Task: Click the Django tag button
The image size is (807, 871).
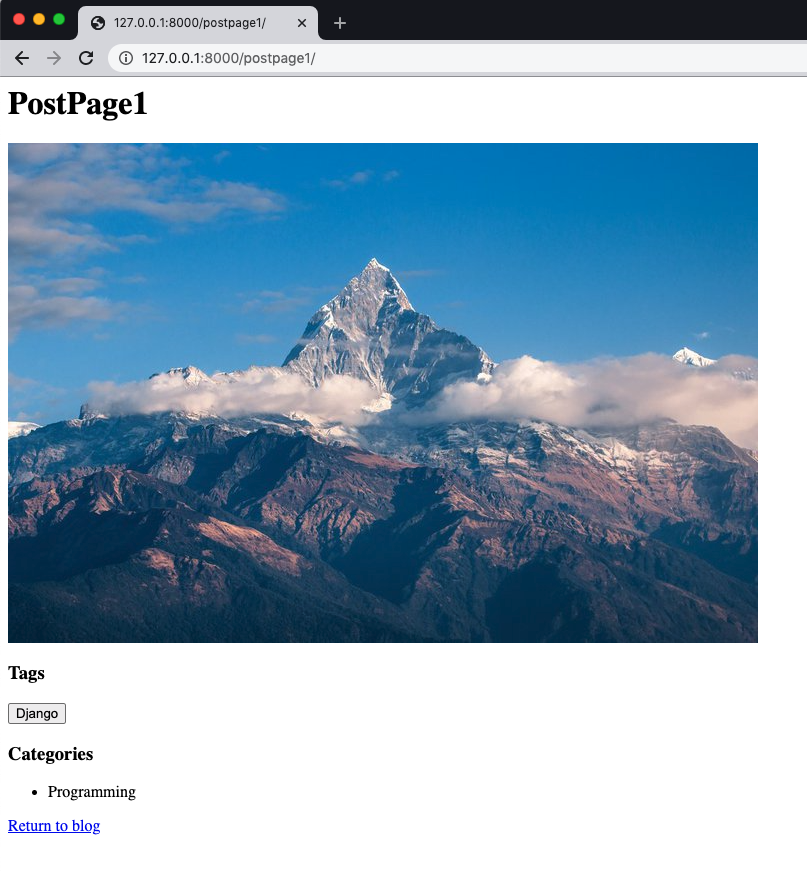Action: [x=37, y=713]
